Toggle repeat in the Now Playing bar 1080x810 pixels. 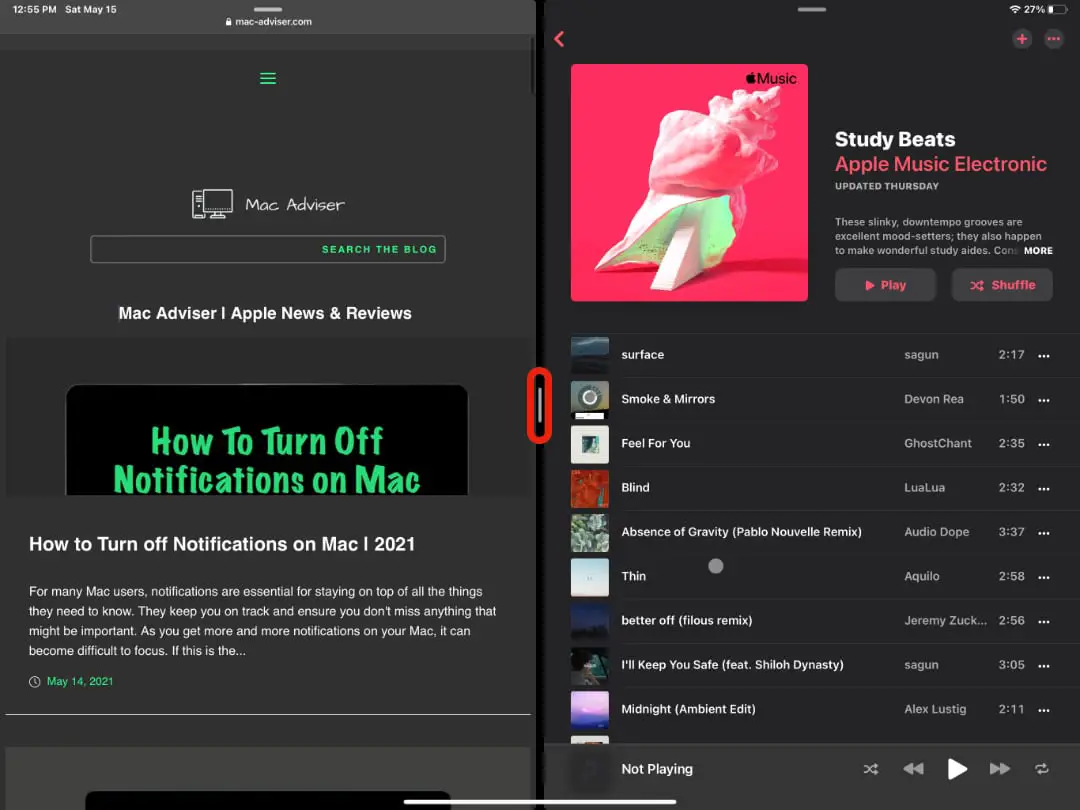pos(1041,769)
